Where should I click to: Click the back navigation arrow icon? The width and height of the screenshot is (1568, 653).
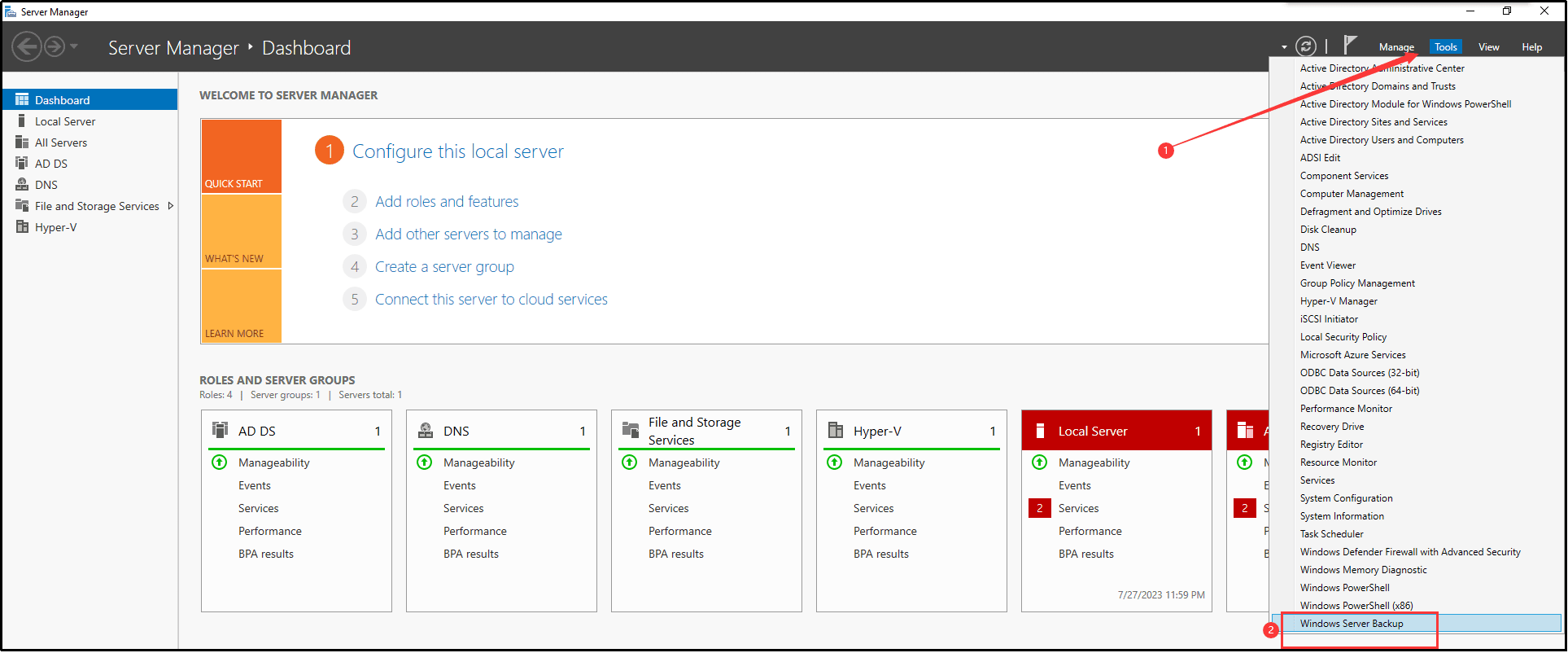coord(26,46)
